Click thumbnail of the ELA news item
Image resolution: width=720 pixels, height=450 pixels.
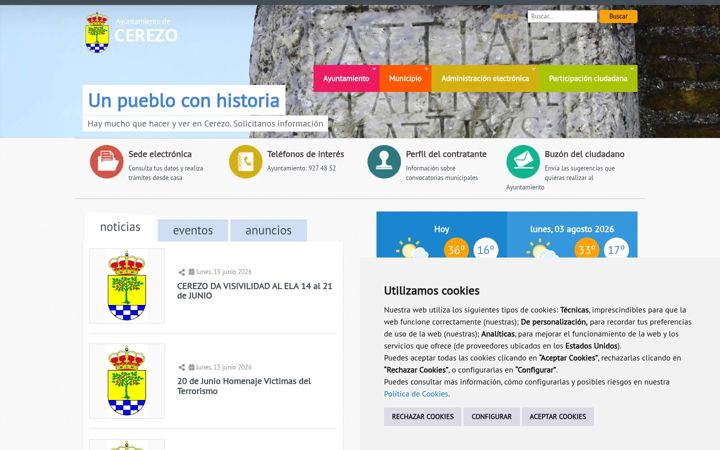pos(127,286)
